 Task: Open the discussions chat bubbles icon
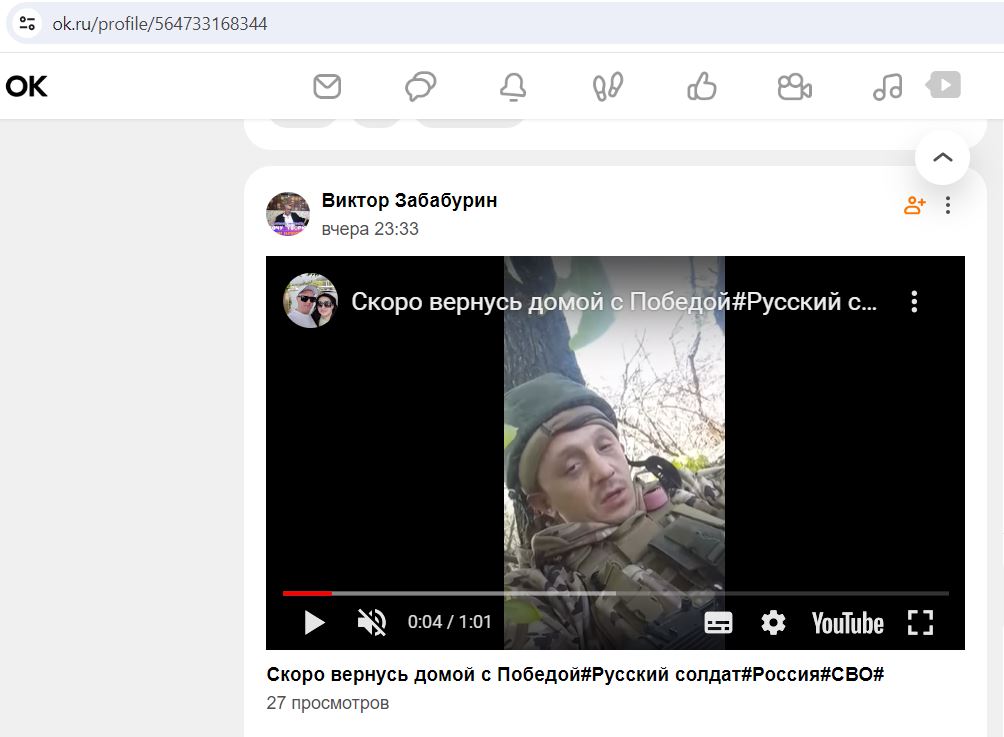click(421, 86)
